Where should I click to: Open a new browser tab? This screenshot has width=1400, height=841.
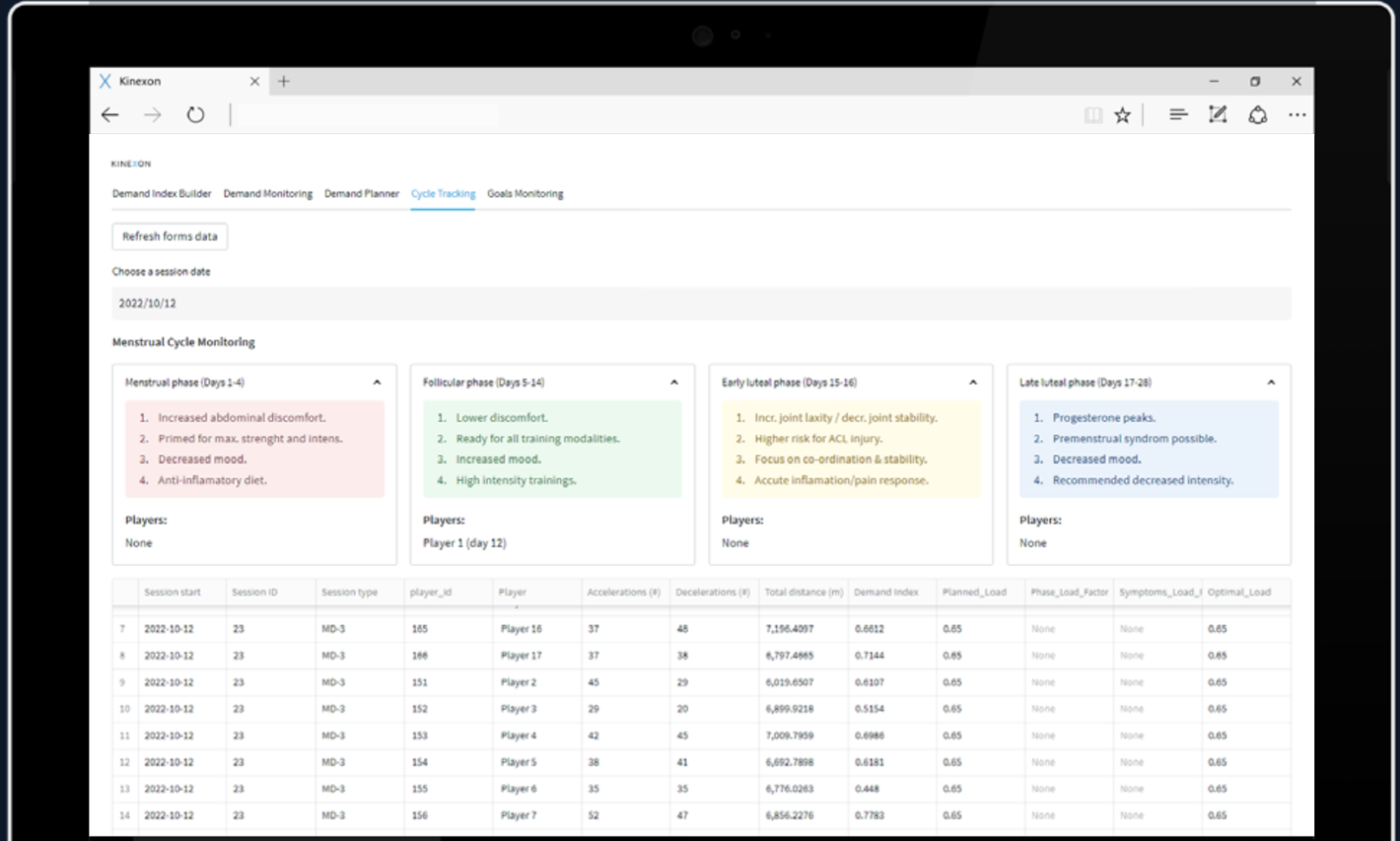(x=283, y=81)
